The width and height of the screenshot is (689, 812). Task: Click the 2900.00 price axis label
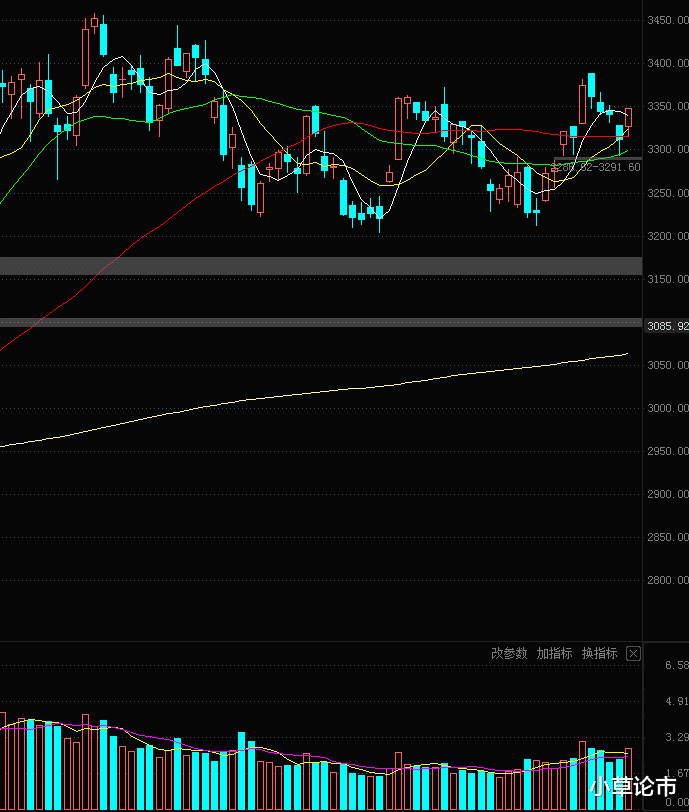click(x=668, y=494)
